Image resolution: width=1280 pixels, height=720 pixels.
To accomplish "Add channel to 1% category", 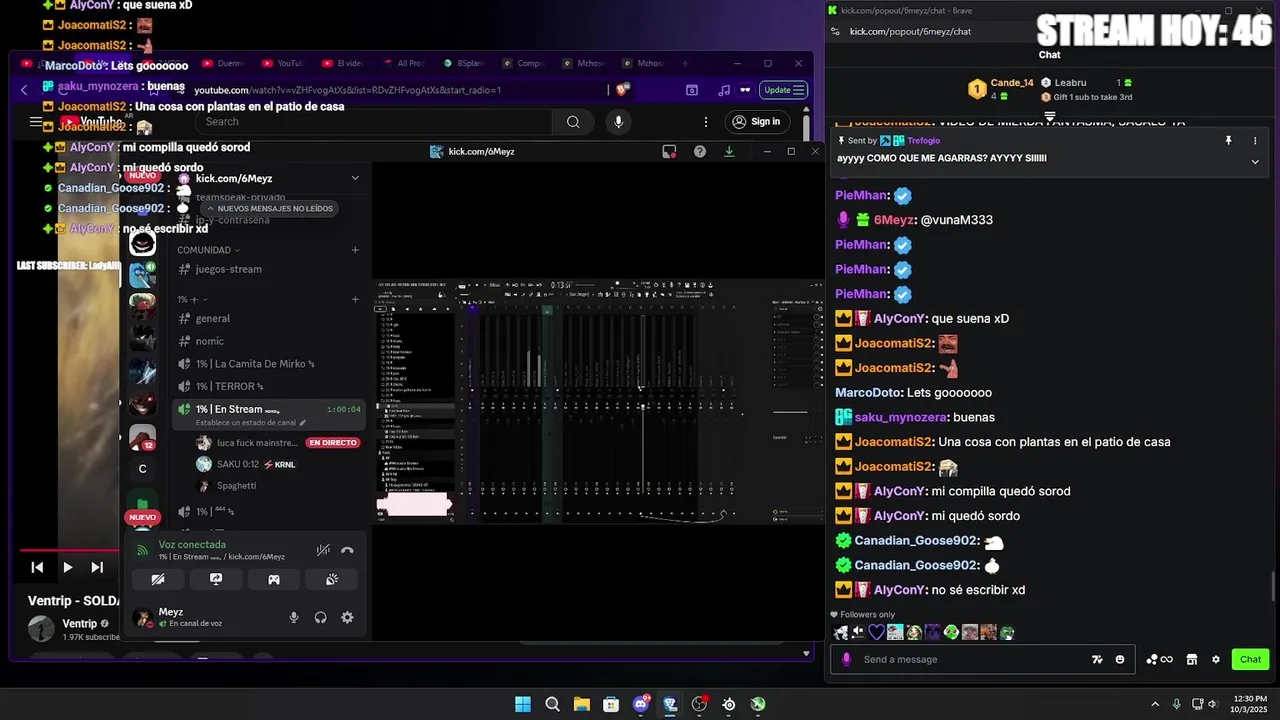I will [x=355, y=299].
